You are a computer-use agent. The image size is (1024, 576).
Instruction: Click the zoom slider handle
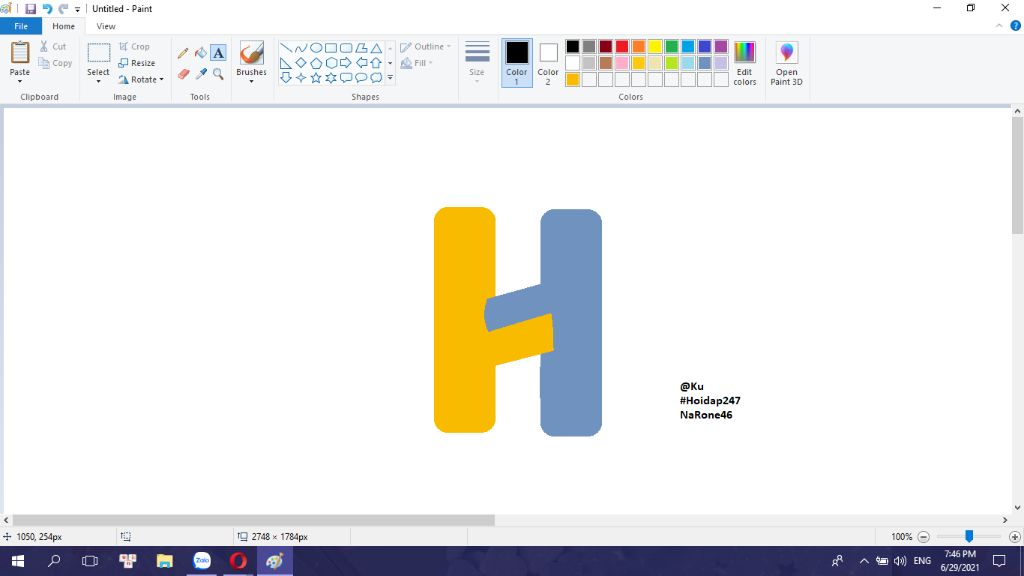click(969, 536)
